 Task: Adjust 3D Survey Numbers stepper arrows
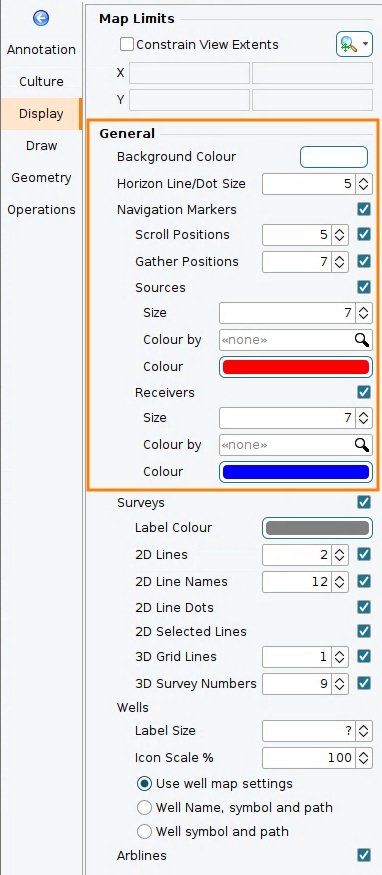click(339, 683)
